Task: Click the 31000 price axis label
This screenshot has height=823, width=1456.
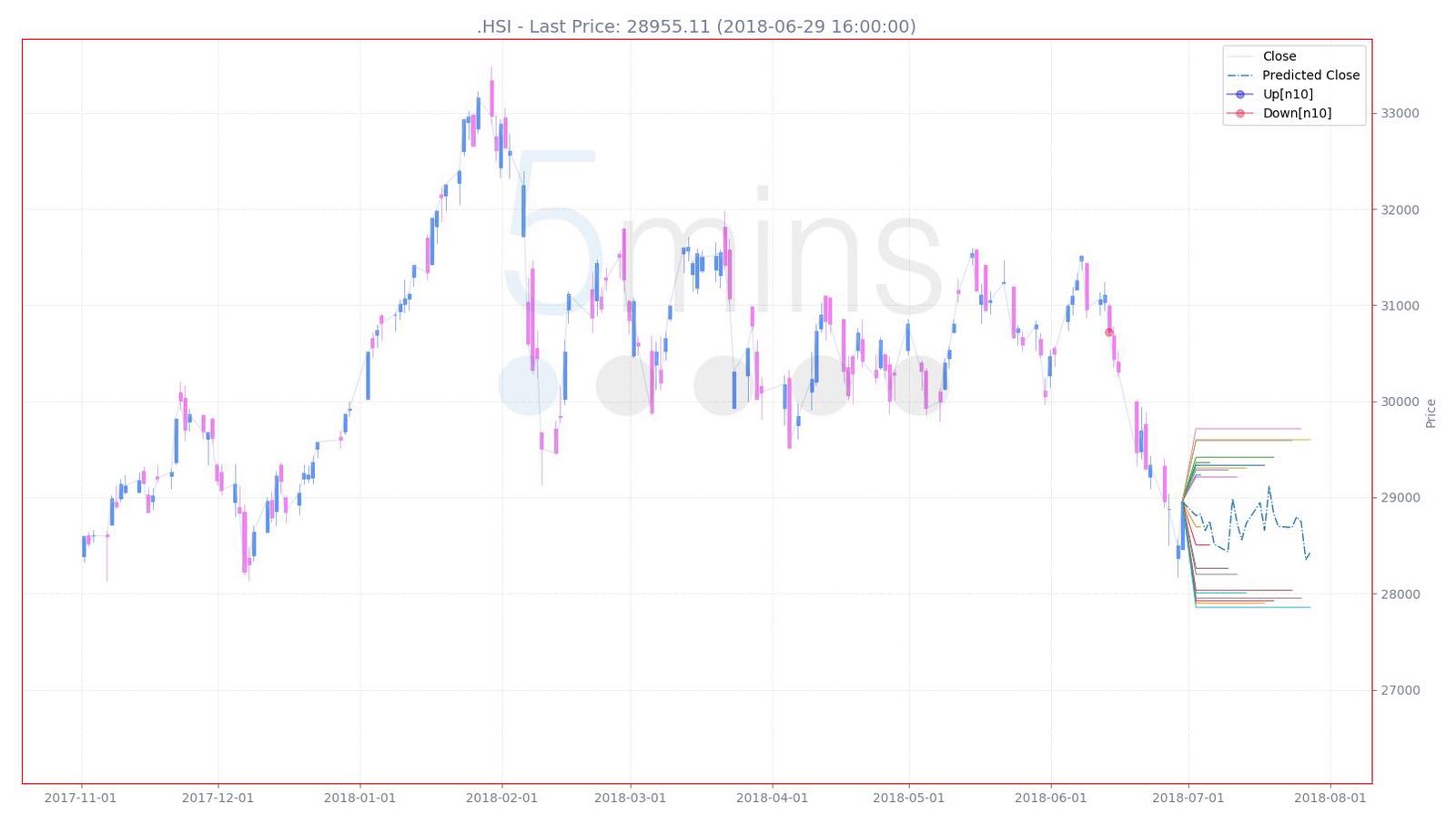Action: coord(1400,306)
